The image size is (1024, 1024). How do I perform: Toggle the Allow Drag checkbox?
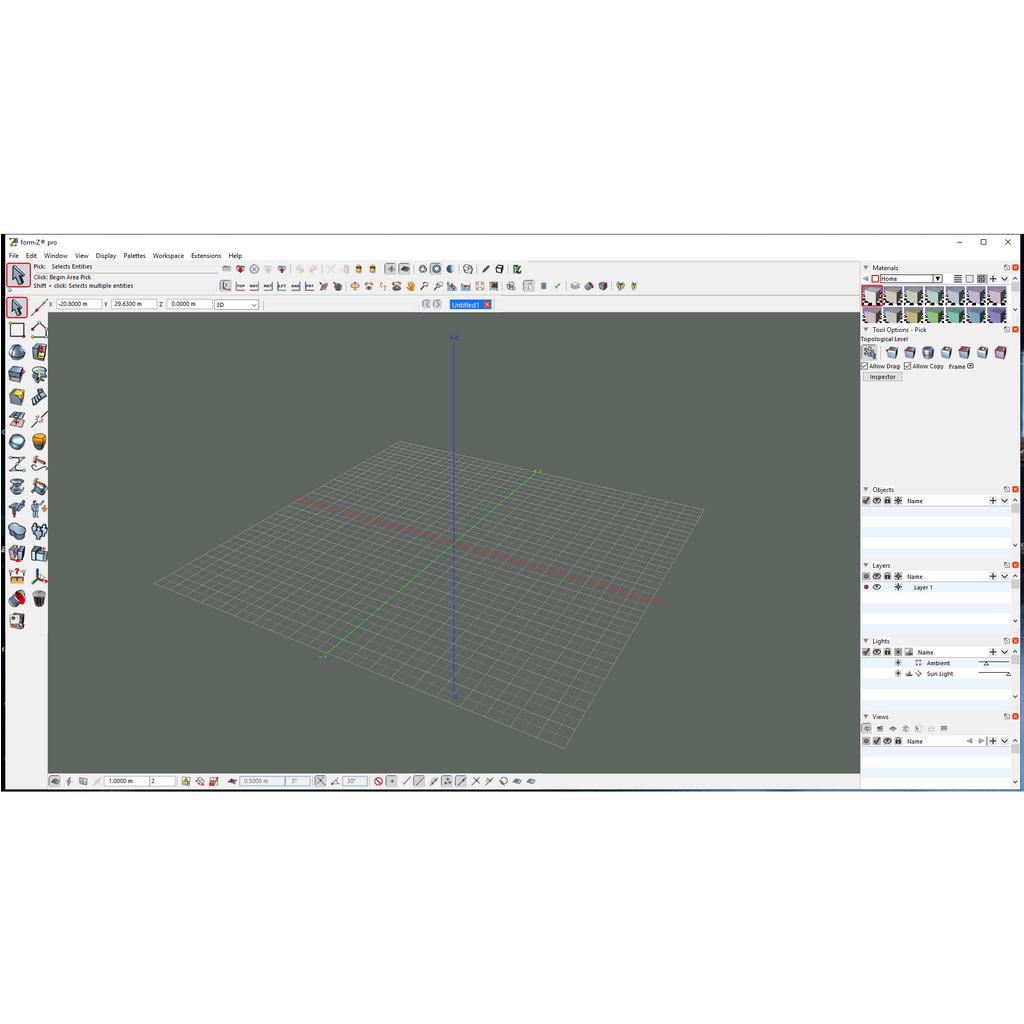coord(865,366)
